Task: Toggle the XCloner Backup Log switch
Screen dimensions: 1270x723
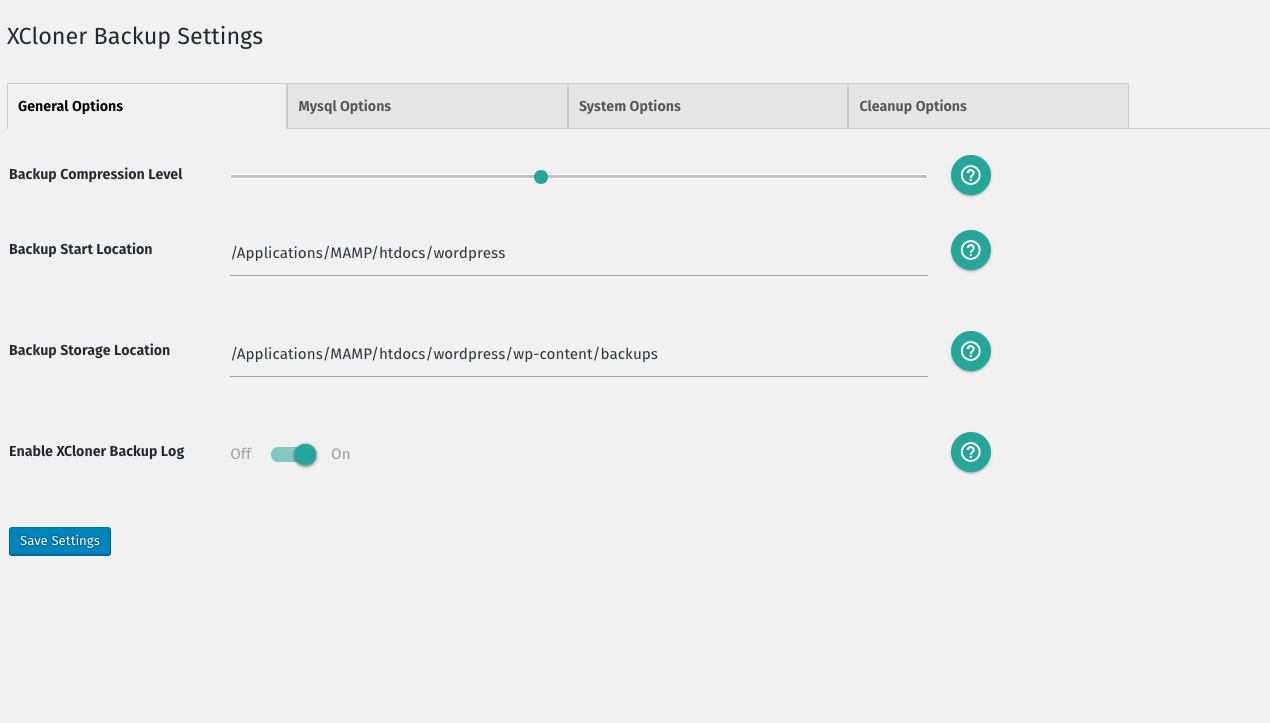Action: [x=293, y=454]
